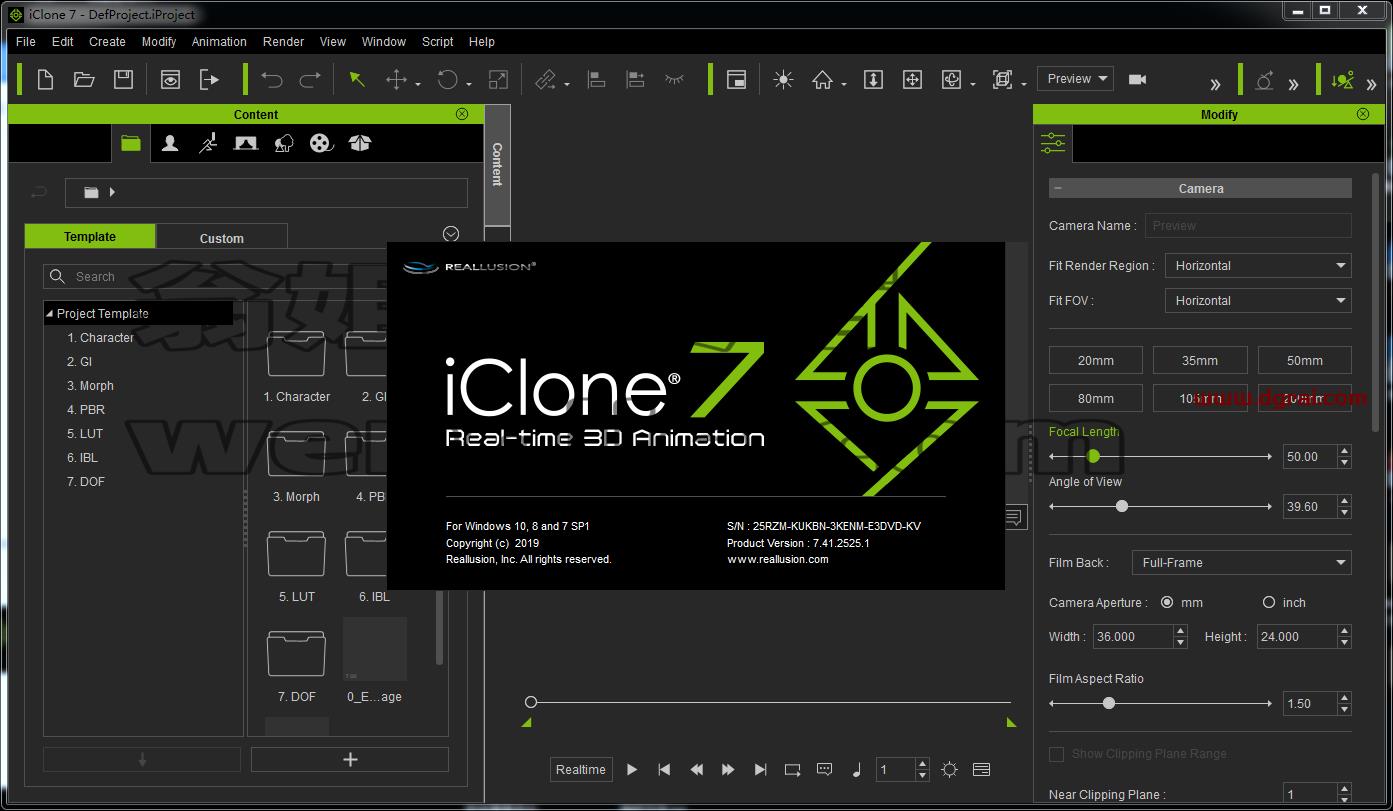Open a project with the folder toolbar icon
The image size is (1393, 811).
[x=84, y=80]
